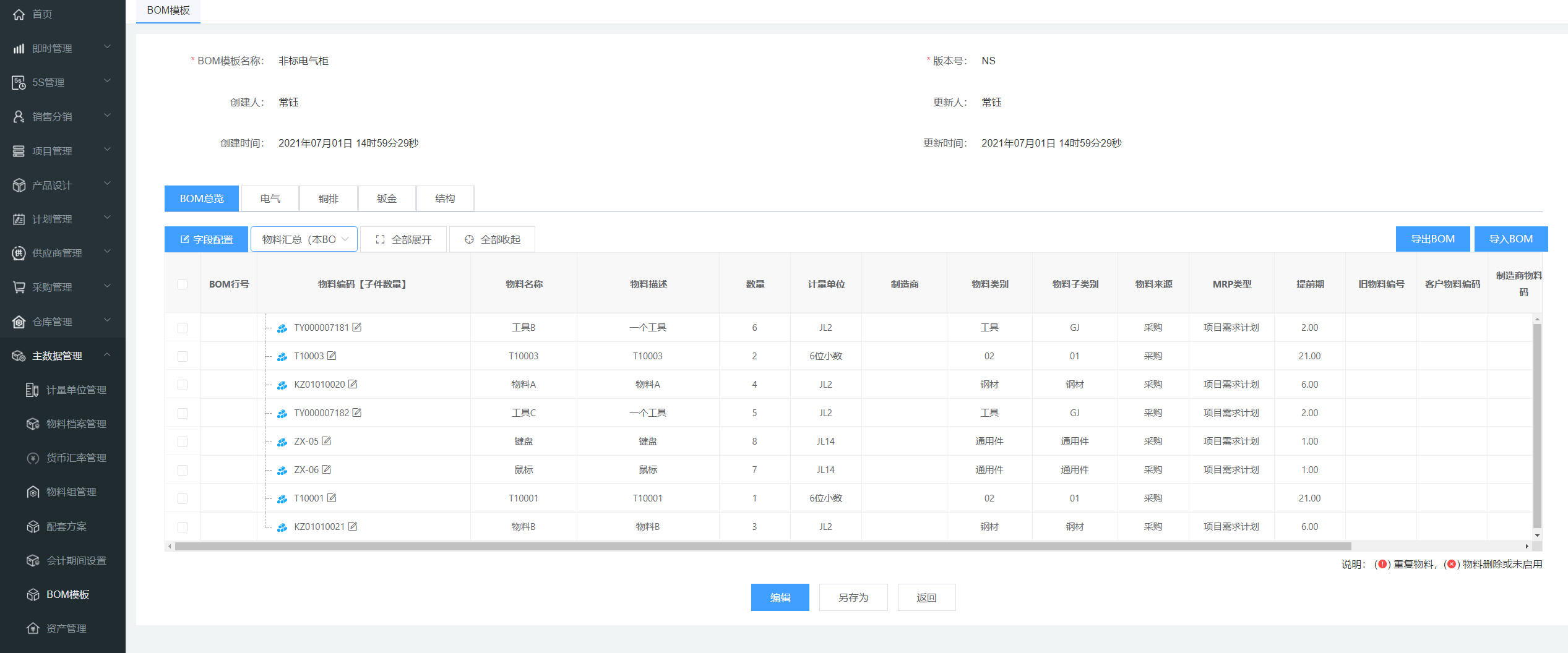Open the 钣金 tab
The image size is (1568, 653).
tap(387, 198)
